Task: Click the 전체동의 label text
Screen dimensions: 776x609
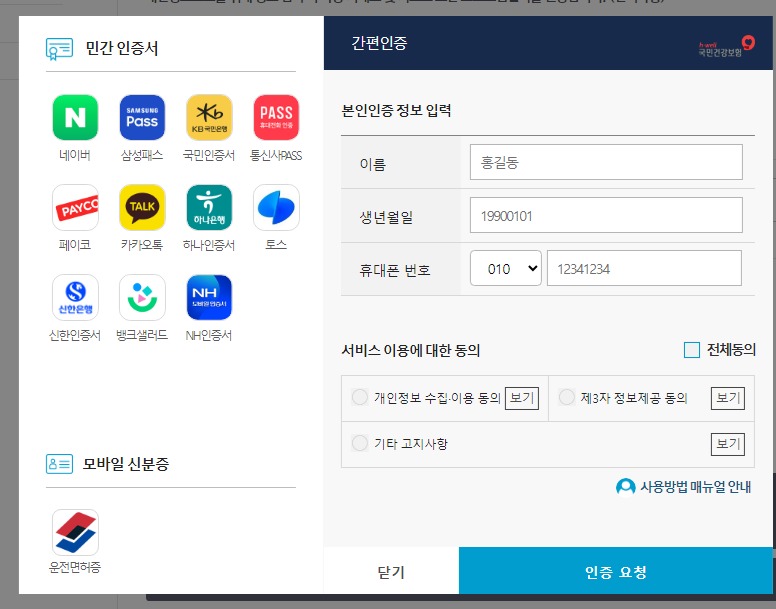Action: pos(731,350)
